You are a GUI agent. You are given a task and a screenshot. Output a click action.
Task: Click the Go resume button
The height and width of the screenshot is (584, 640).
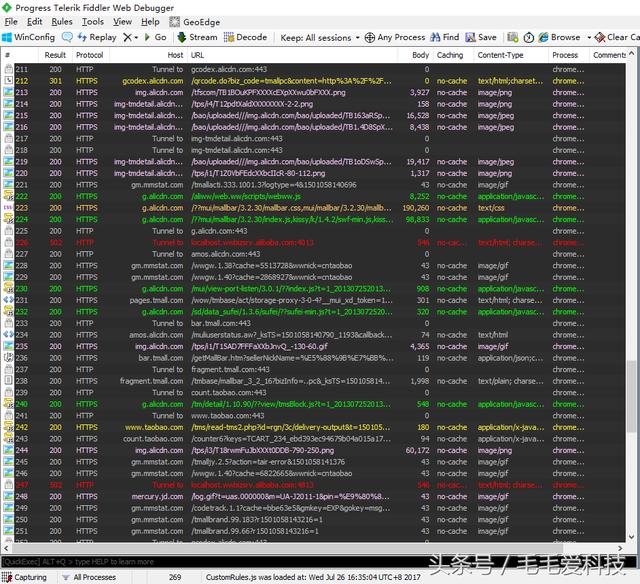(x=156, y=37)
